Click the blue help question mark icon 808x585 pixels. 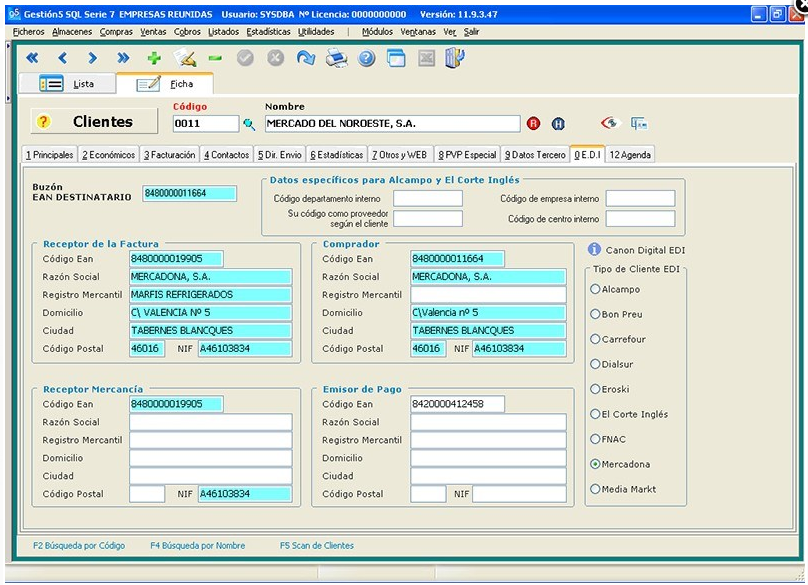(x=367, y=59)
